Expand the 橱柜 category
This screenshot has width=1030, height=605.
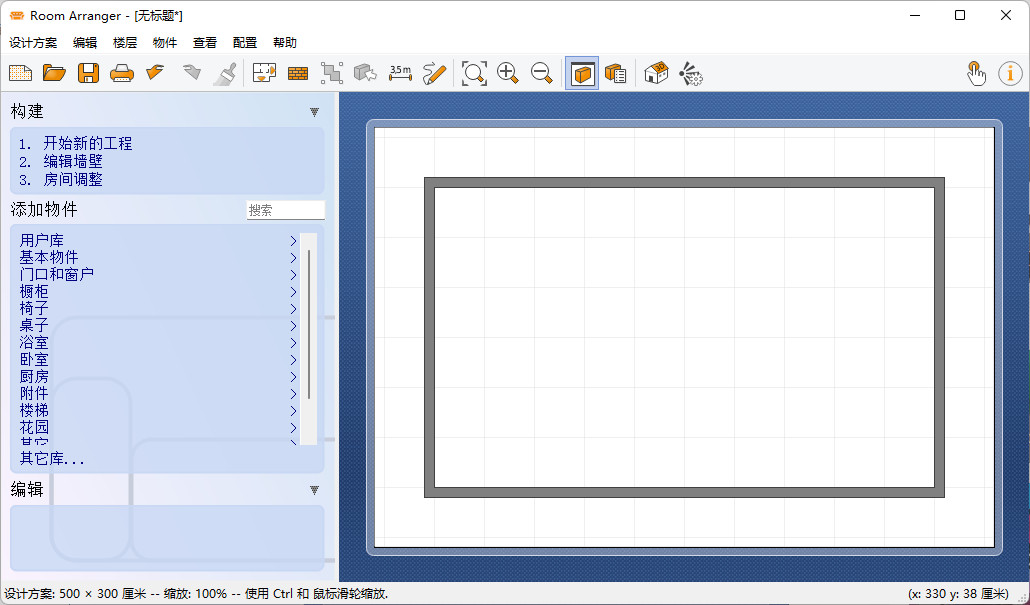click(158, 292)
